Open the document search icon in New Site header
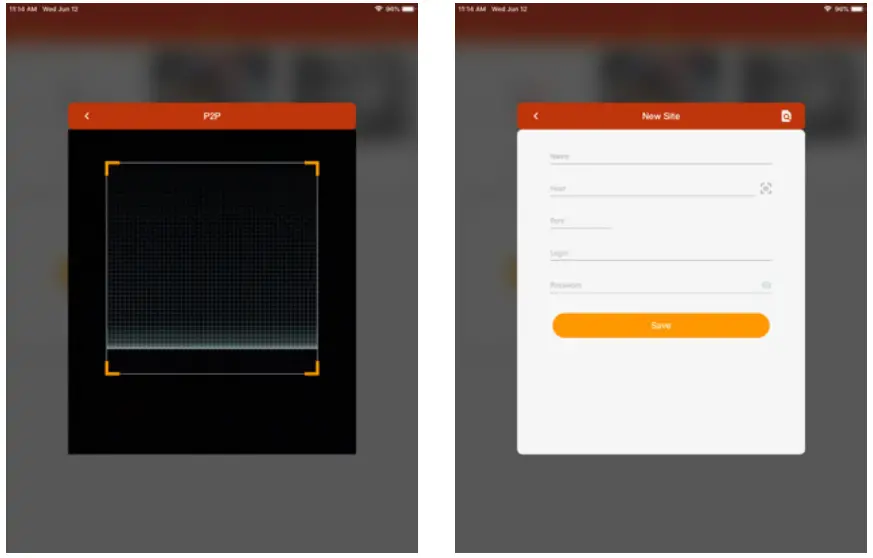Image resolution: width=873 pixels, height=558 pixels. pyautogui.click(x=786, y=116)
